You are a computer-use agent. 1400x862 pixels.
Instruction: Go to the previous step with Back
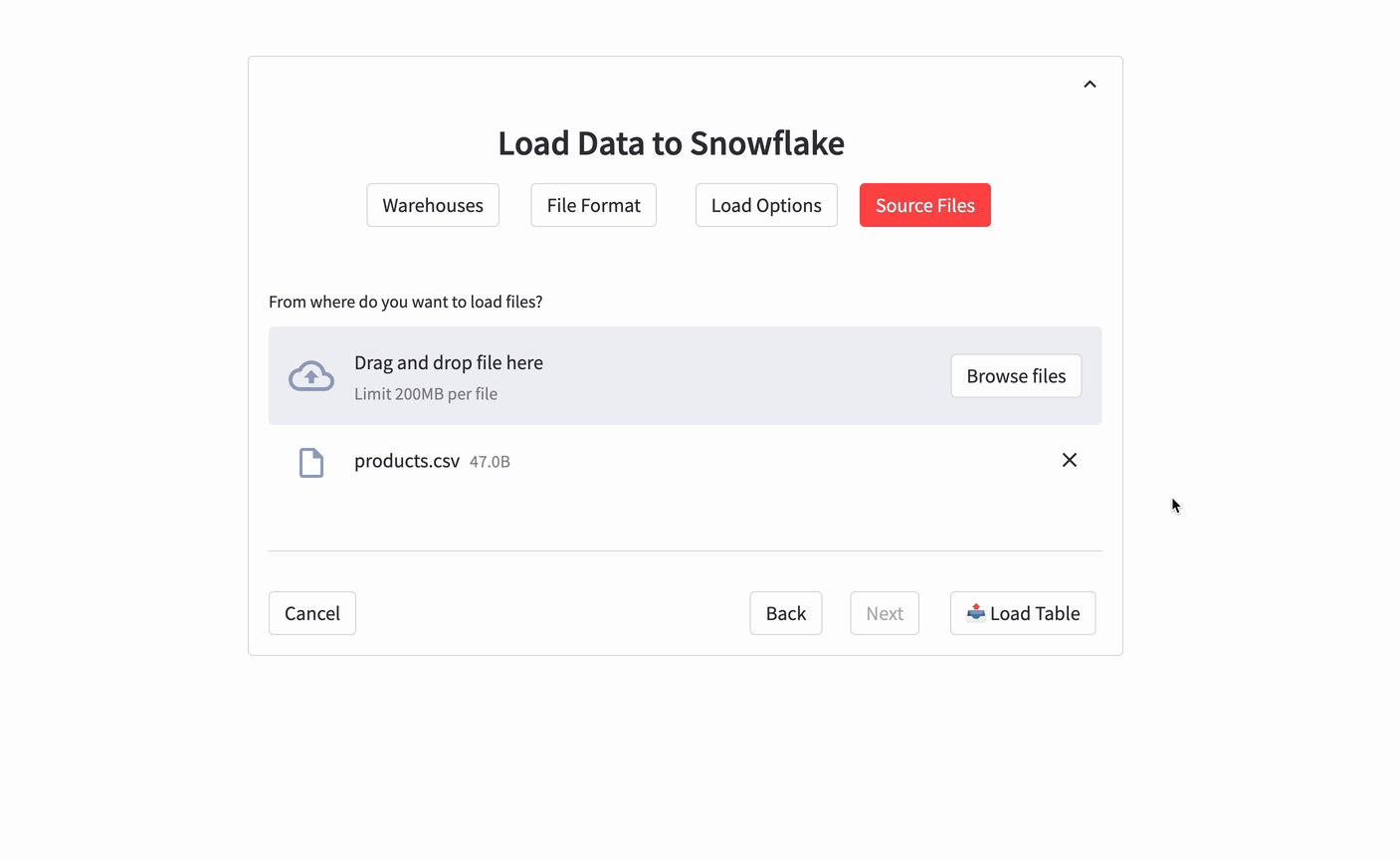point(785,613)
